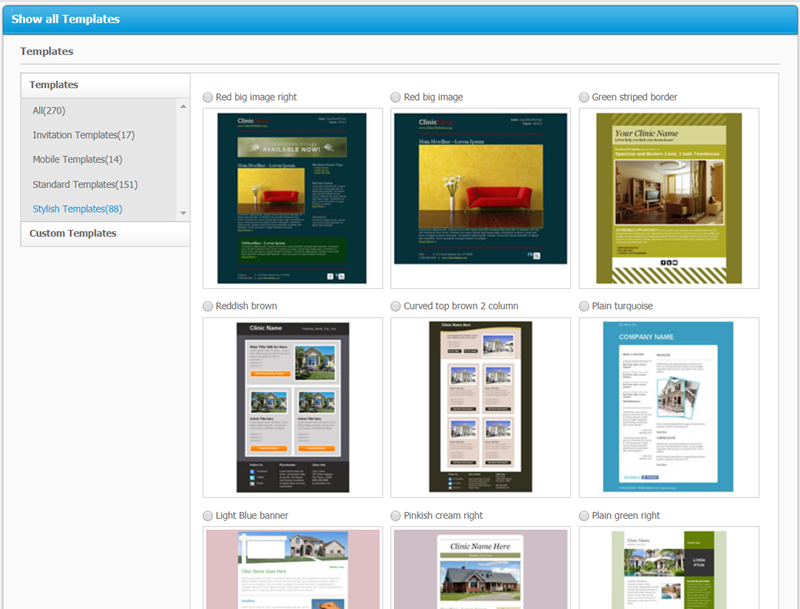This screenshot has height=609, width=800.
Task: Click the Green striped border template thumbnail
Action: coord(669,198)
